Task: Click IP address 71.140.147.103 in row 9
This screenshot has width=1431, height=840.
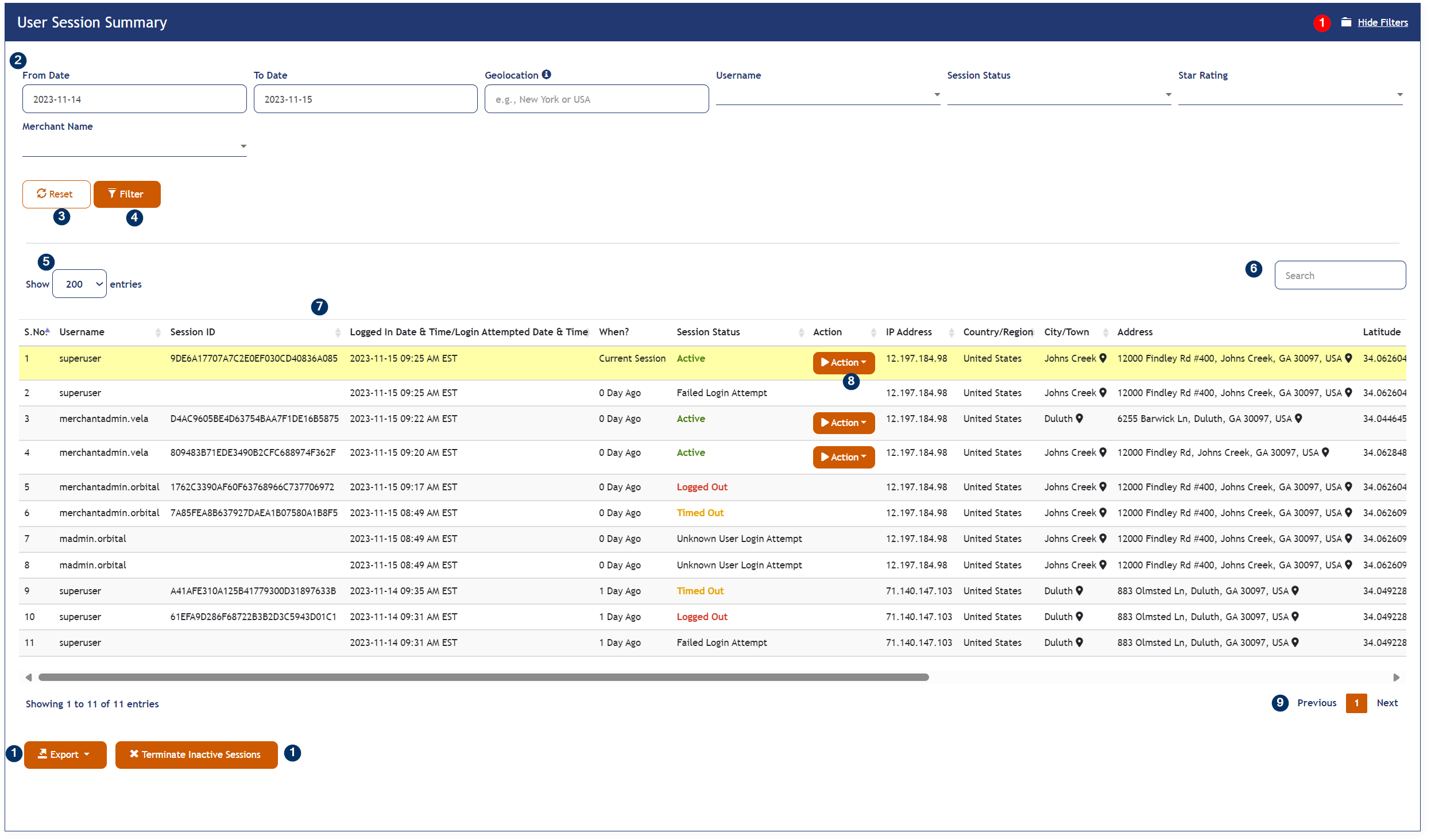Action: click(919, 591)
